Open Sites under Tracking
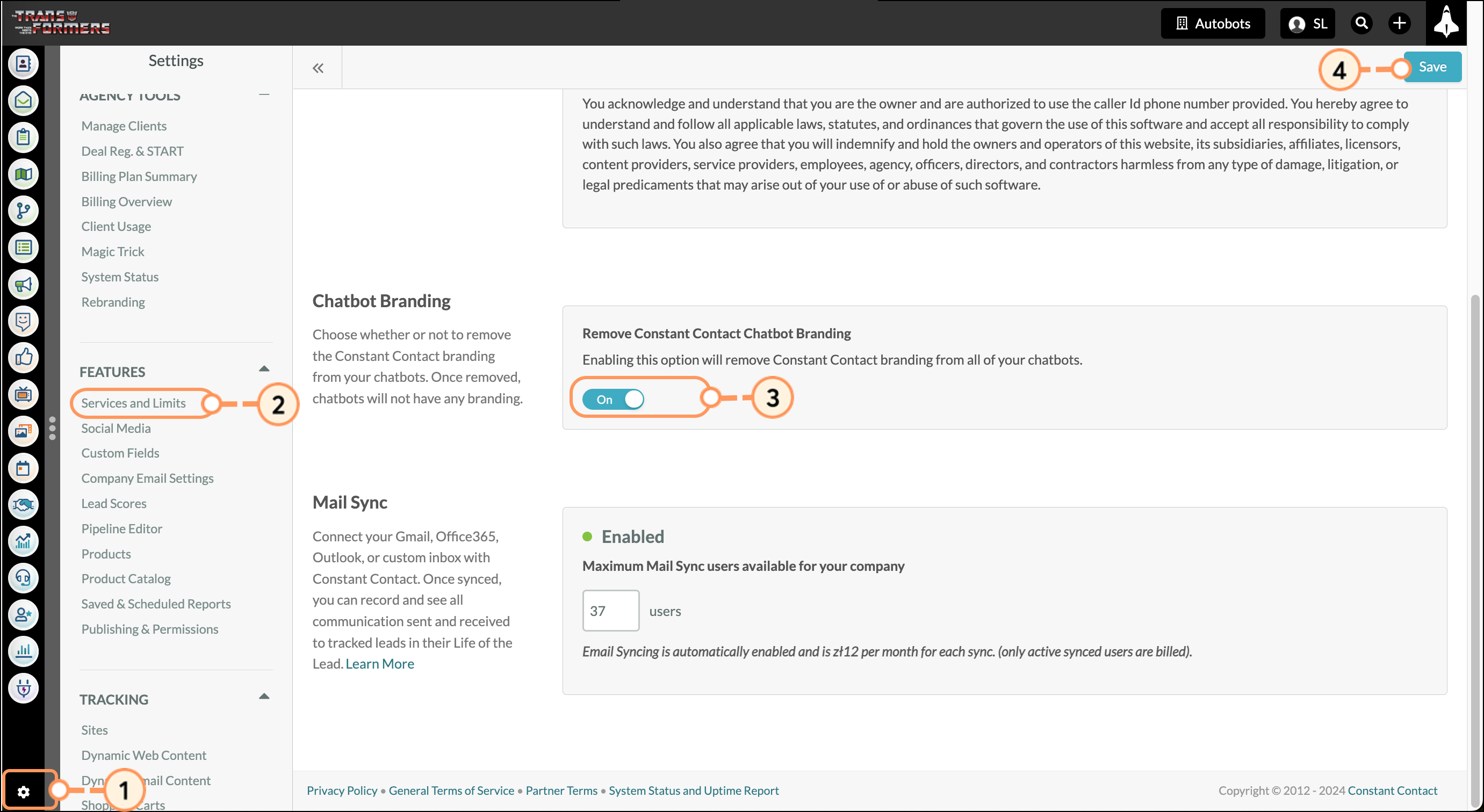This screenshot has width=1484, height=812. coord(95,730)
